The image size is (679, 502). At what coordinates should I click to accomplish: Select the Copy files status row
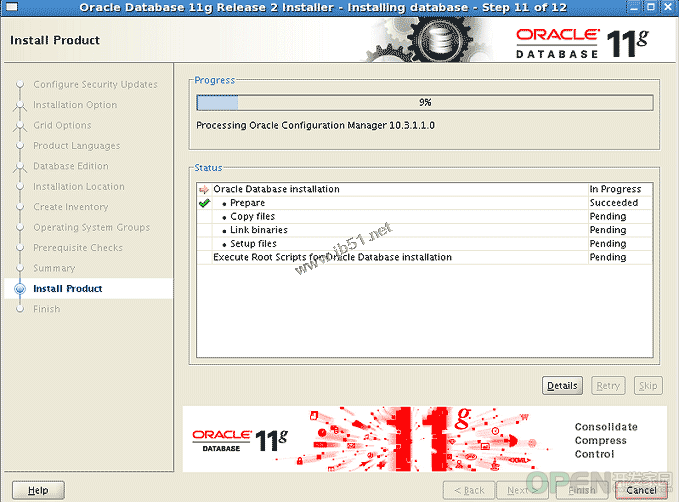[425, 216]
